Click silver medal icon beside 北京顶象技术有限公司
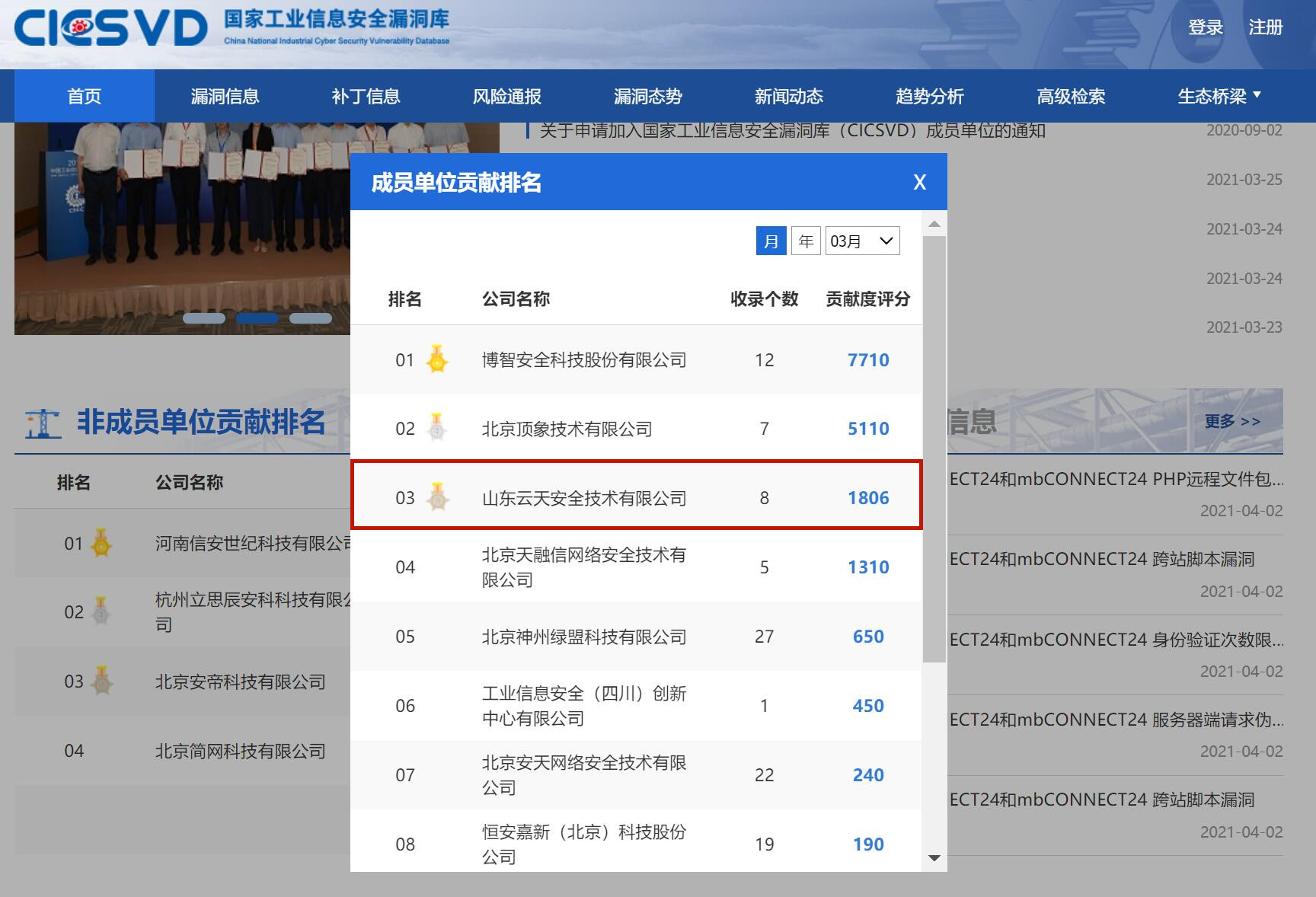Screen dimensions: 1316x897 (x=436, y=428)
